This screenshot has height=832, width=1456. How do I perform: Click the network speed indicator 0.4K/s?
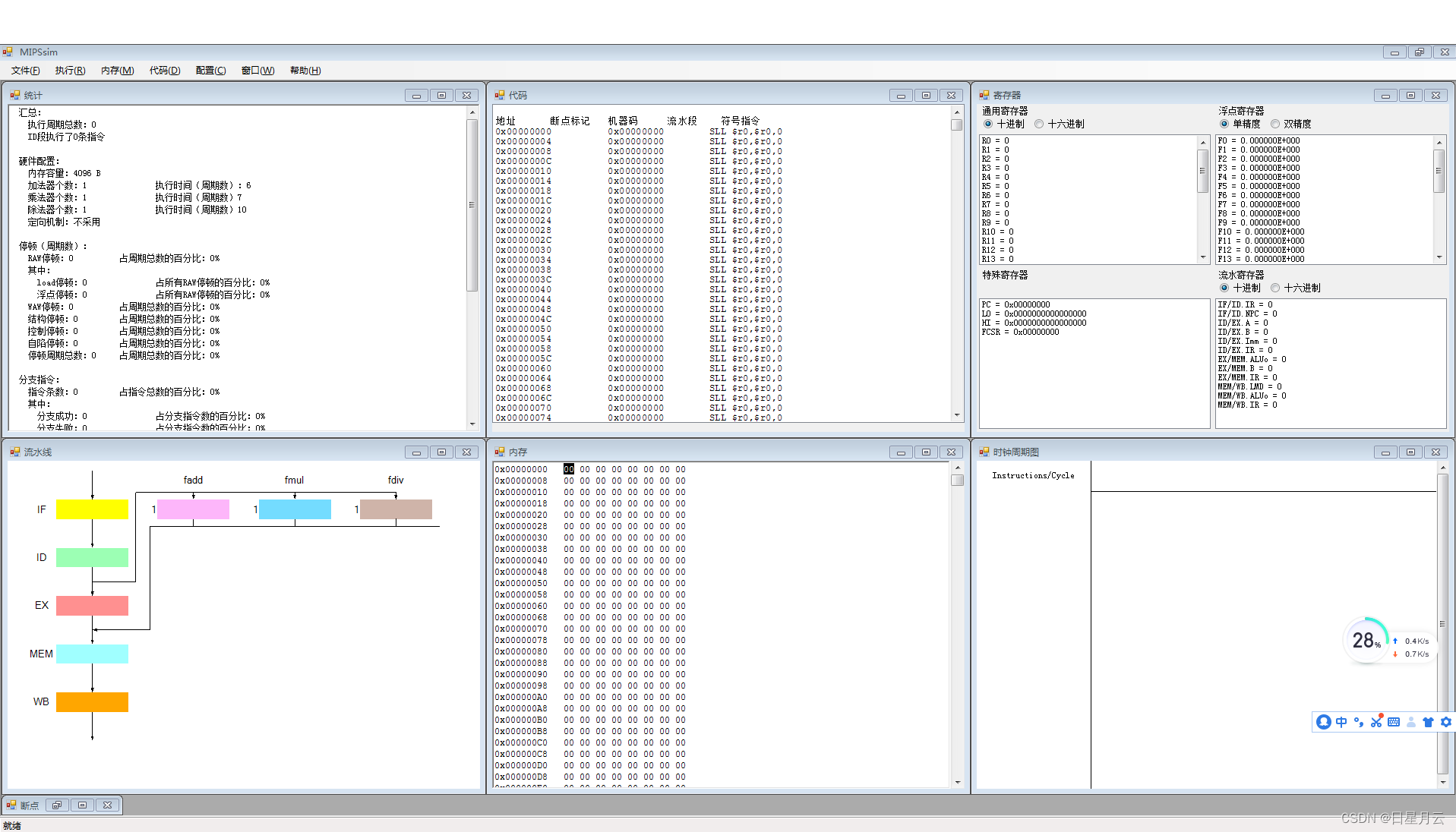1411,641
